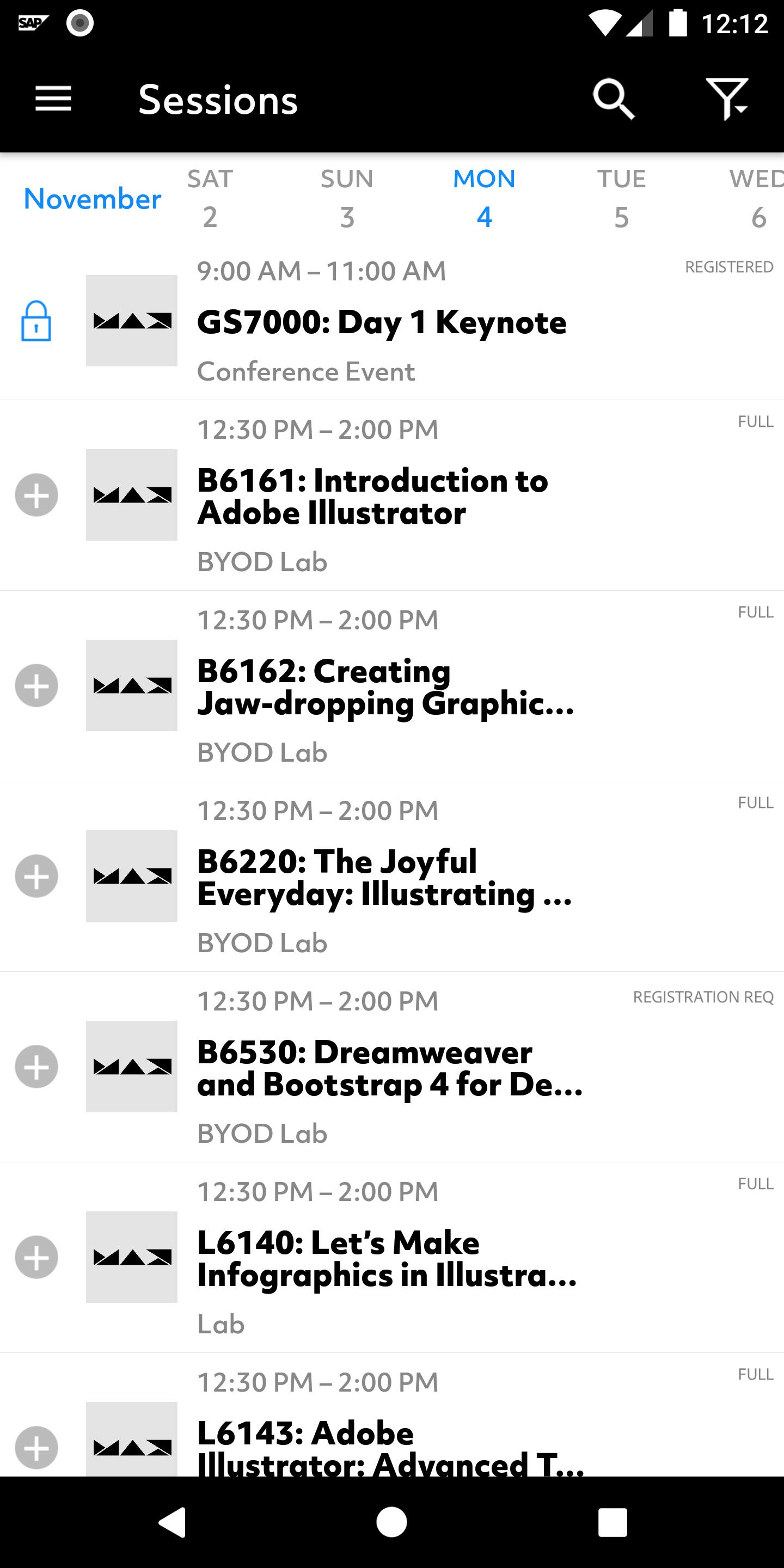Switch to Saturday 2 date tab
The width and height of the screenshot is (784, 1568).
point(210,198)
